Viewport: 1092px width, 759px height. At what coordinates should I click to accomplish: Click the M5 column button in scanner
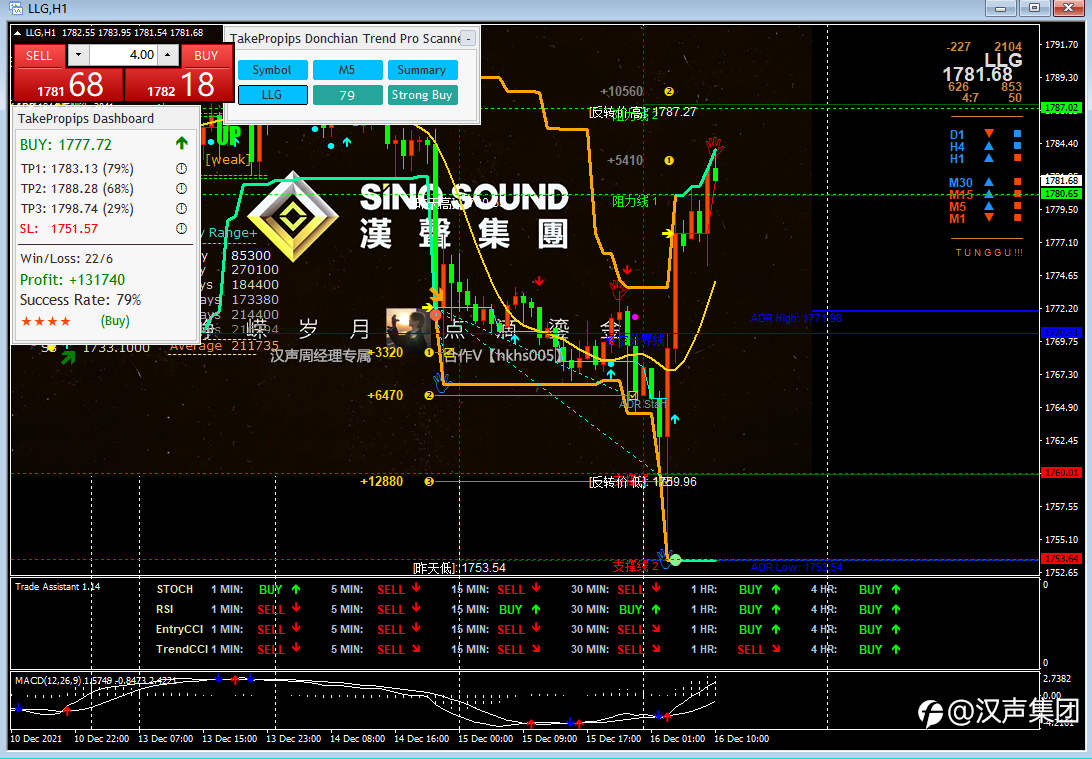coord(347,70)
